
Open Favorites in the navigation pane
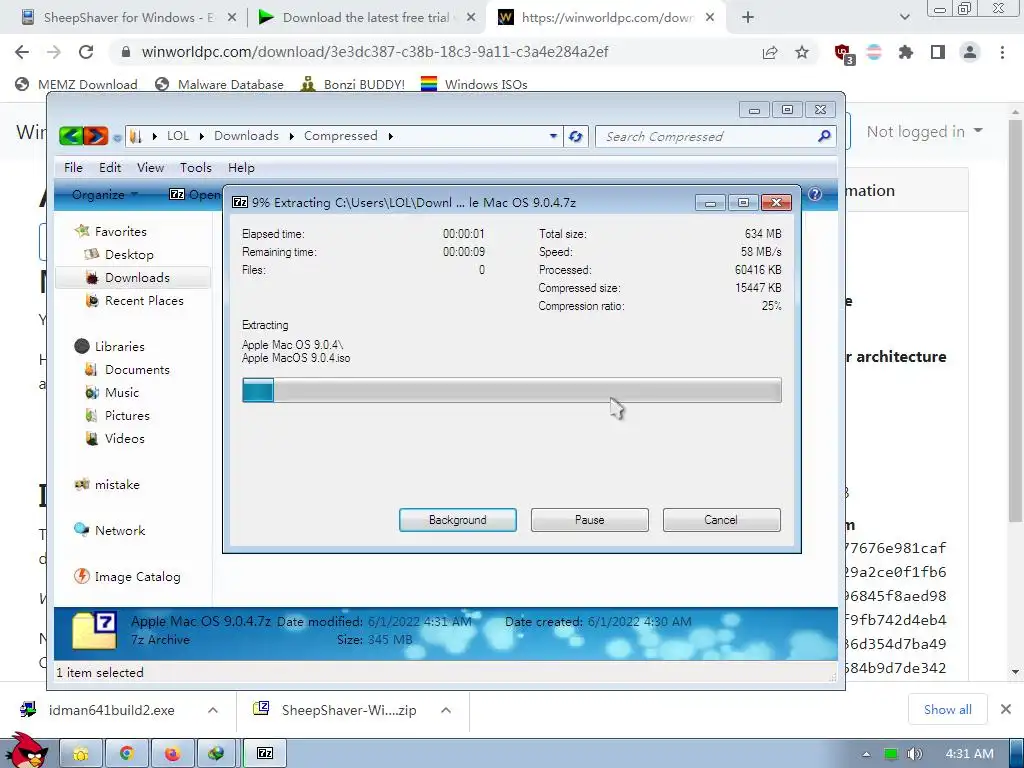point(120,231)
